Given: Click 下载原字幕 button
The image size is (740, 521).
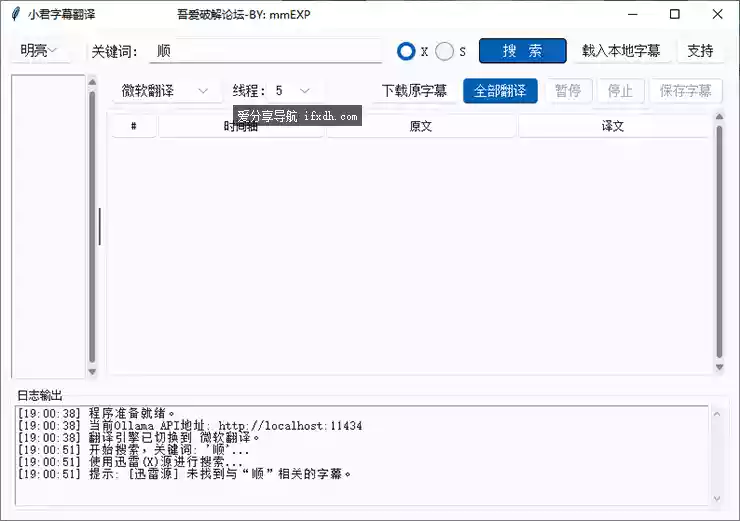Looking at the screenshot, I should coord(414,91).
